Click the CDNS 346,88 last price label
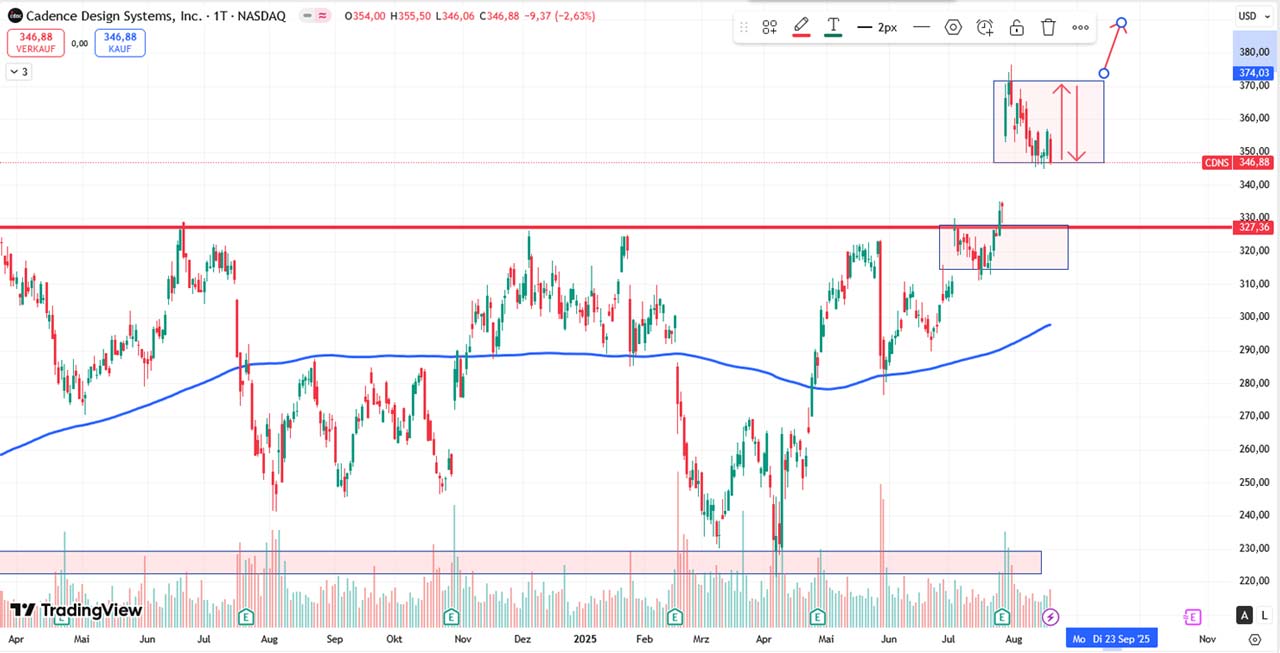 [x=1238, y=162]
